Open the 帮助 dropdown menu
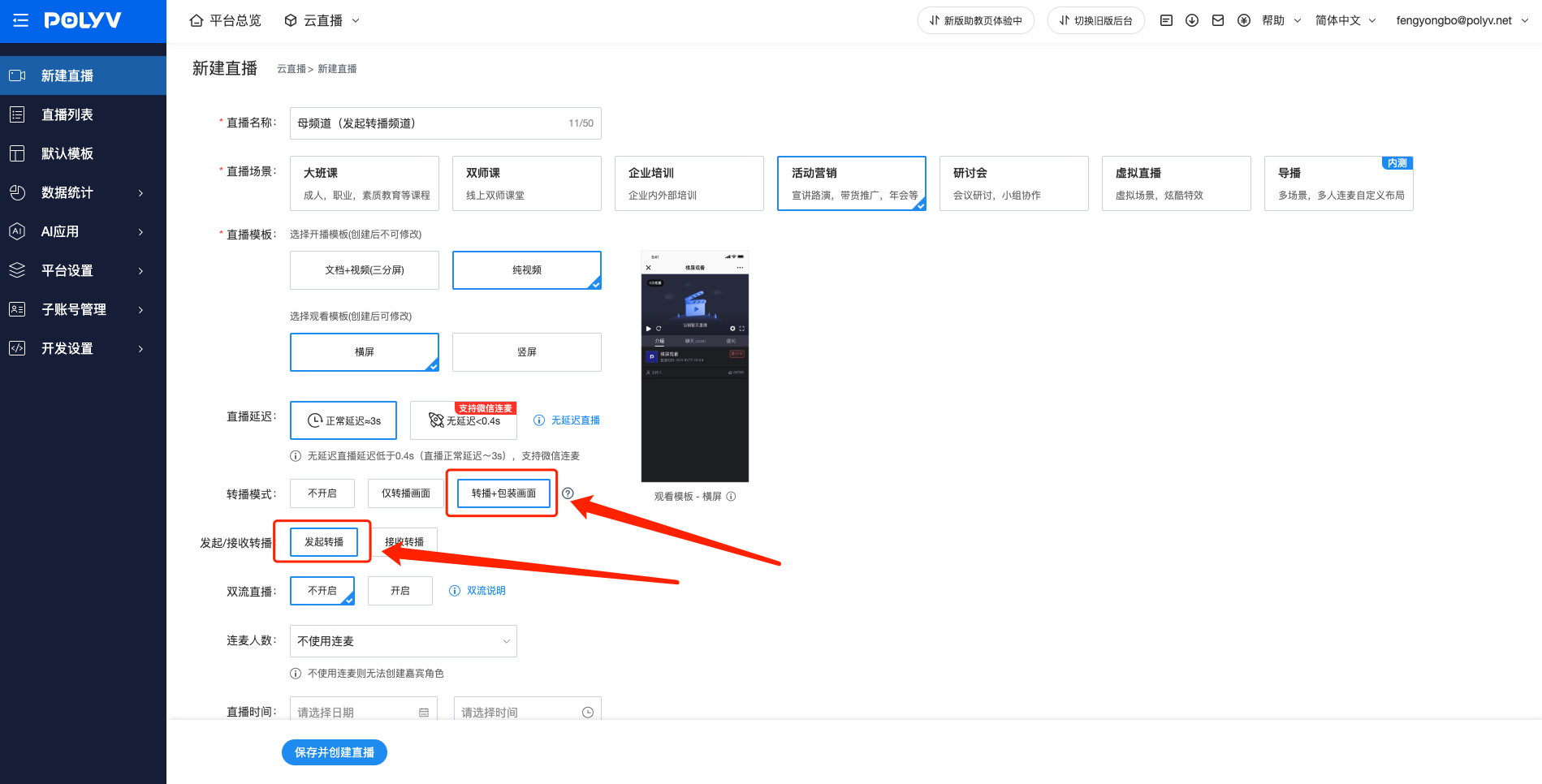The width and height of the screenshot is (1542, 784). pyautogui.click(x=1281, y=21)
